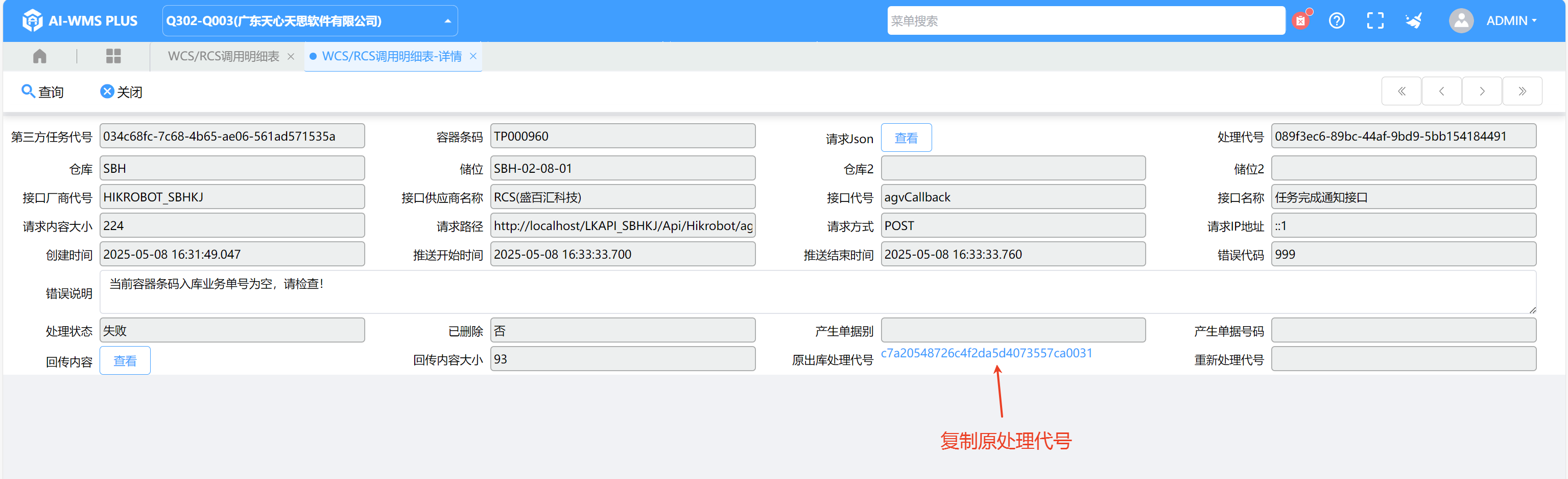Click the 查询 search button
The width and height of the screenshot is (1568, 479).
tap(42, 92)
